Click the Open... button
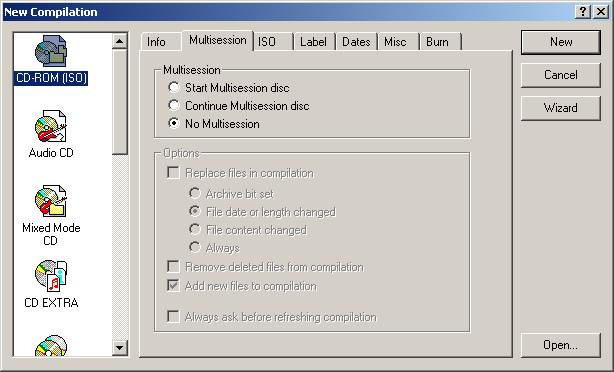 [561, 345]
